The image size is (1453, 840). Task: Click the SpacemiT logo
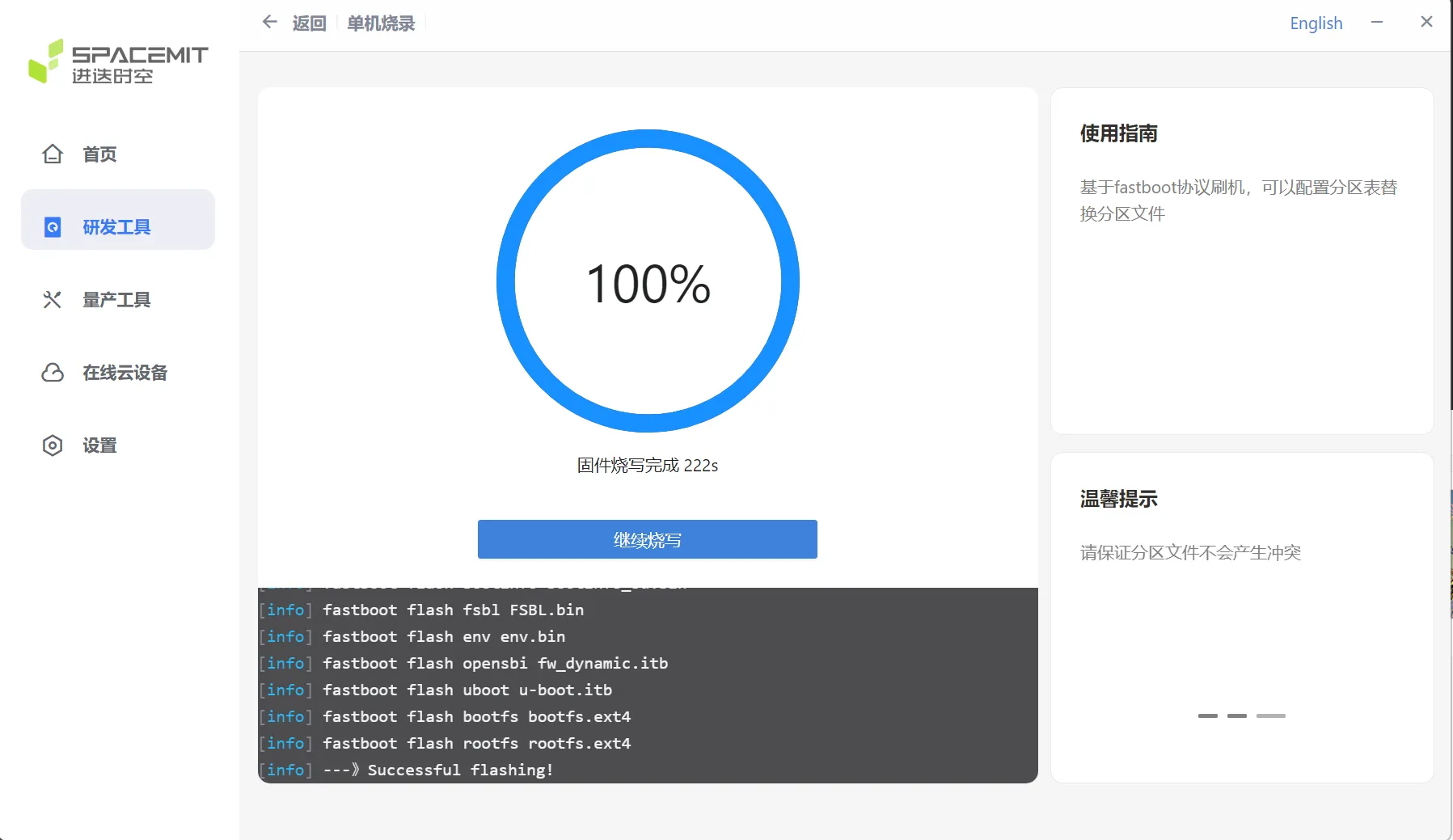coord(118,61)
